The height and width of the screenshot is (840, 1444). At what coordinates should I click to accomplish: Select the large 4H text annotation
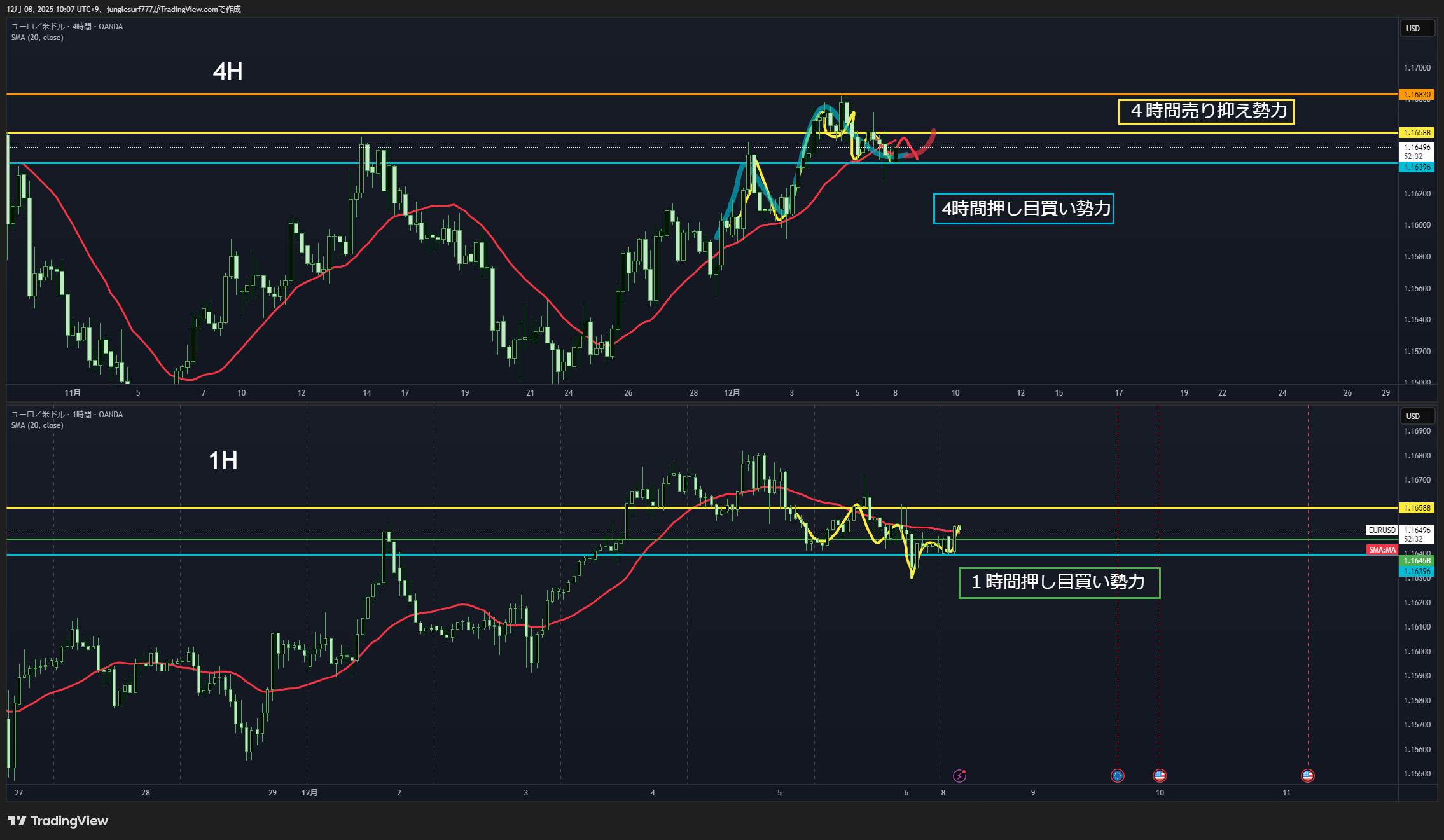227,71
